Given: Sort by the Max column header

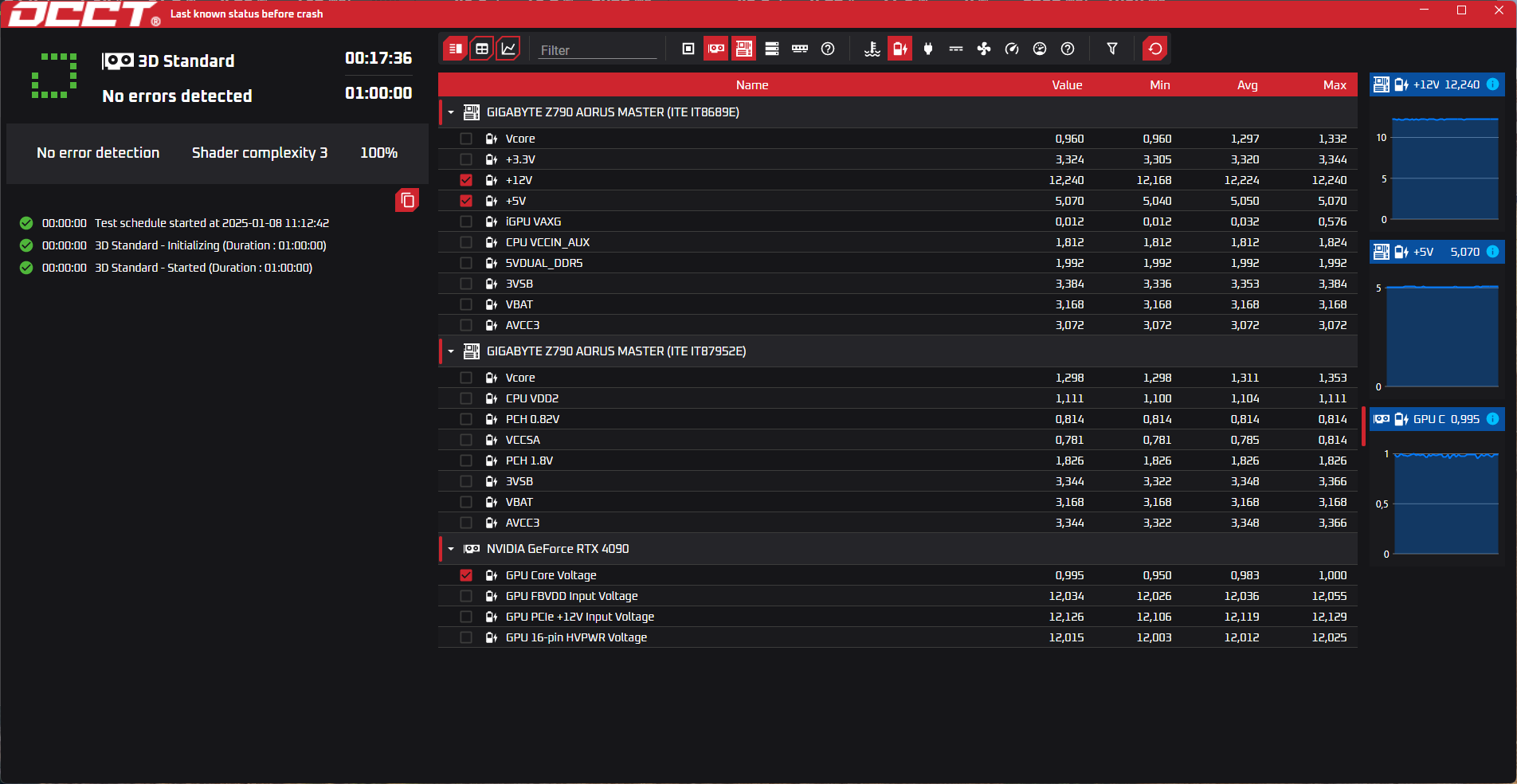Looking at the screenshot, I should click(1335, 85).
